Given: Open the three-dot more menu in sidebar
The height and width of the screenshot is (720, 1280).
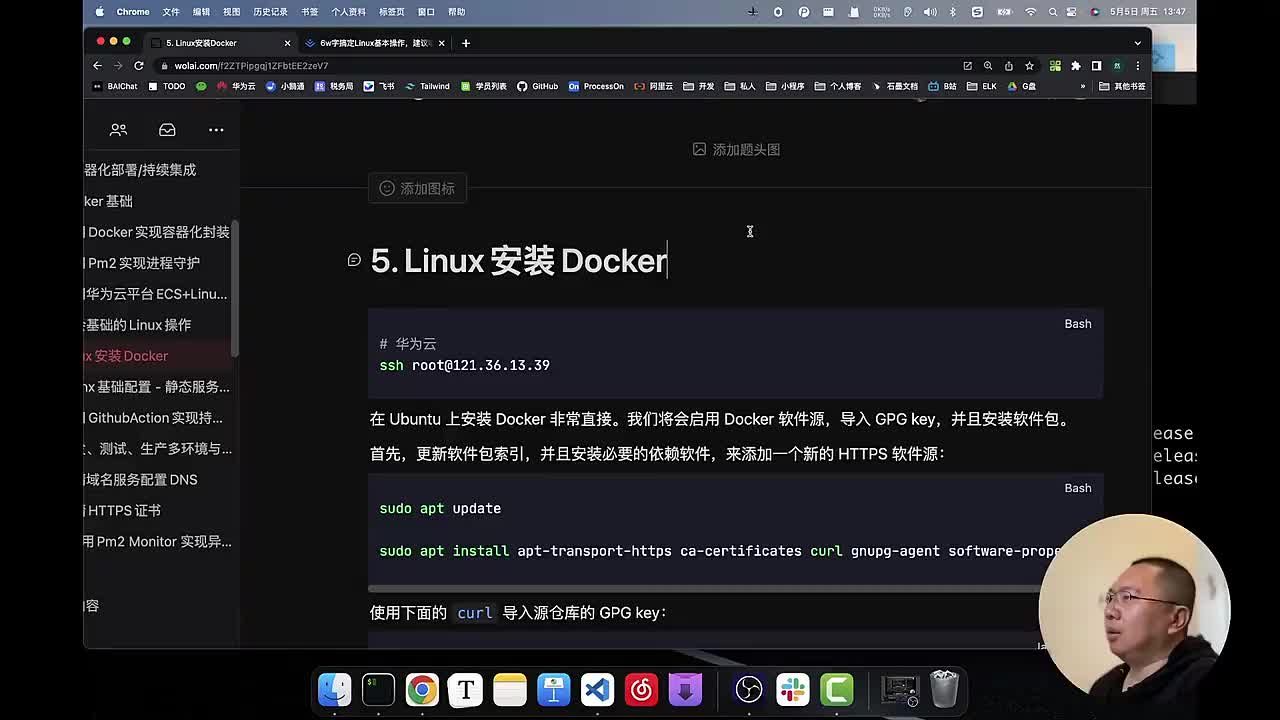Looking at the screenshot, I should click(216, 130).
